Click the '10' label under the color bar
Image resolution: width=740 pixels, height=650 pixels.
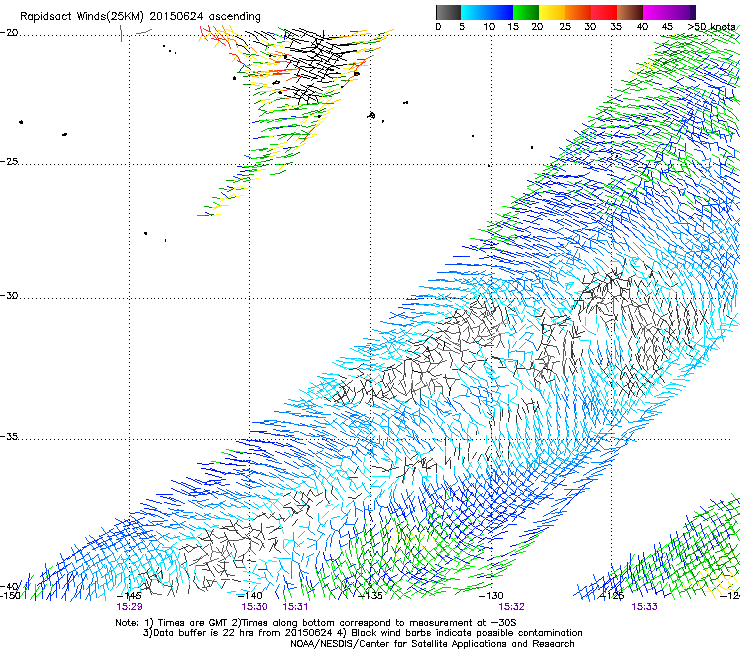[x=489, y=26]
